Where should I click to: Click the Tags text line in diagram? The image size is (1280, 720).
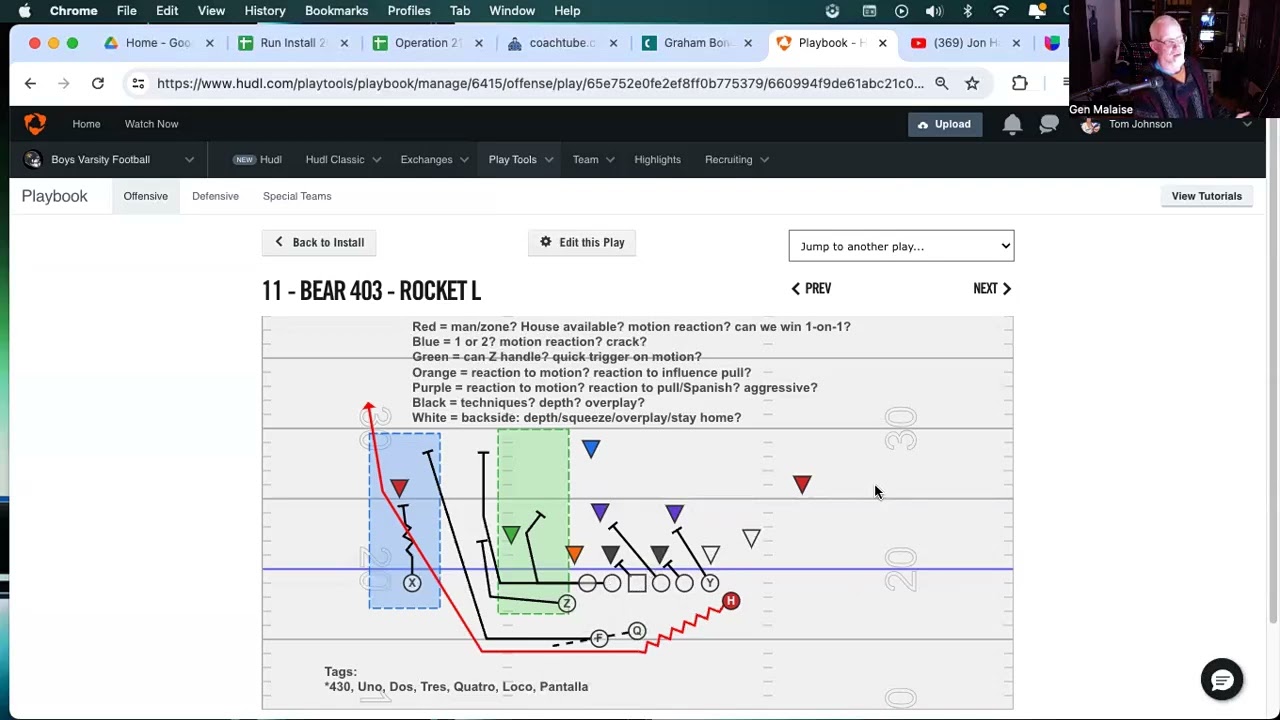click(456, 687)
